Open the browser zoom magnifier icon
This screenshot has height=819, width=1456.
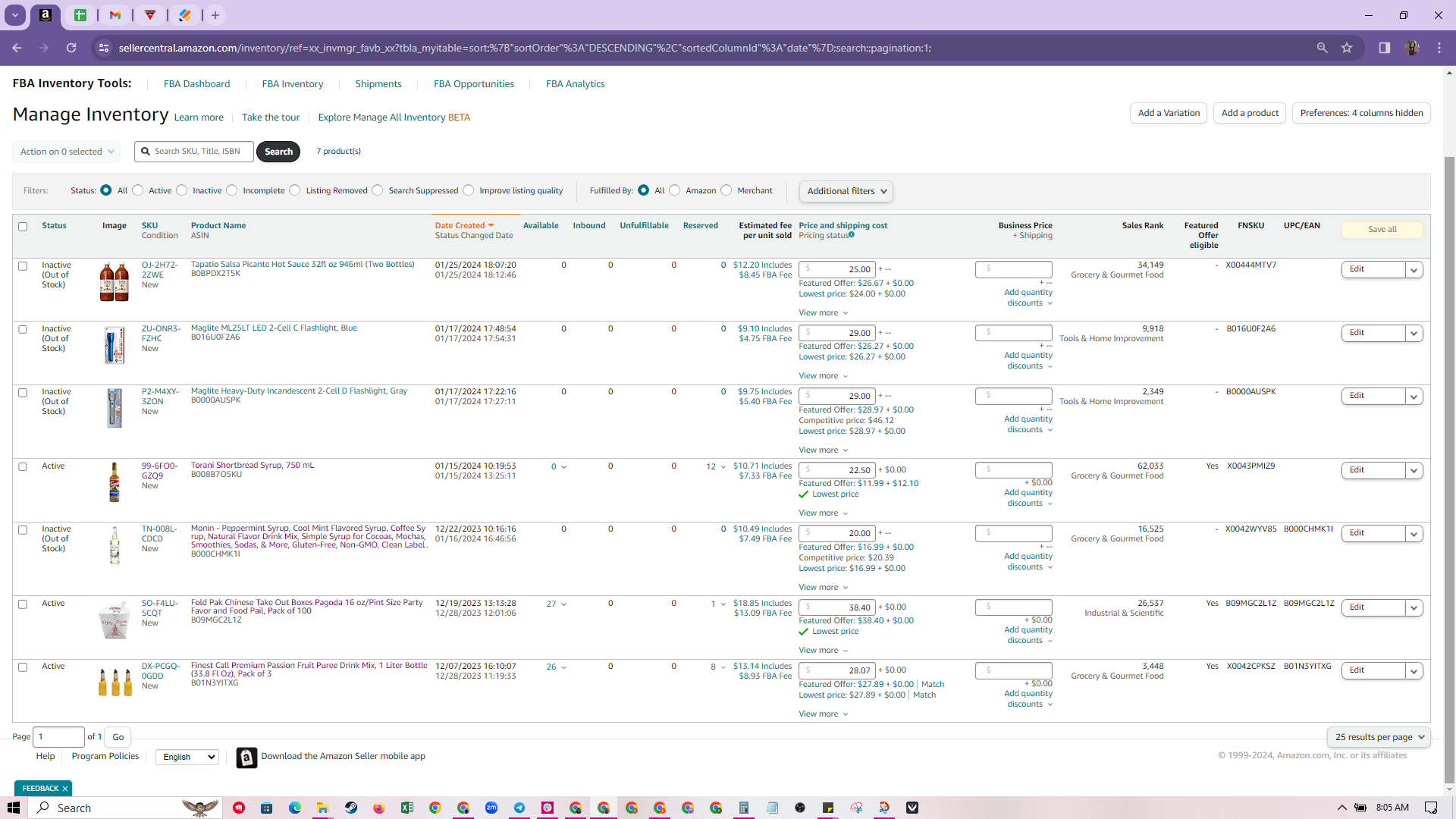pyautogui.click(x=1322, y=48)
